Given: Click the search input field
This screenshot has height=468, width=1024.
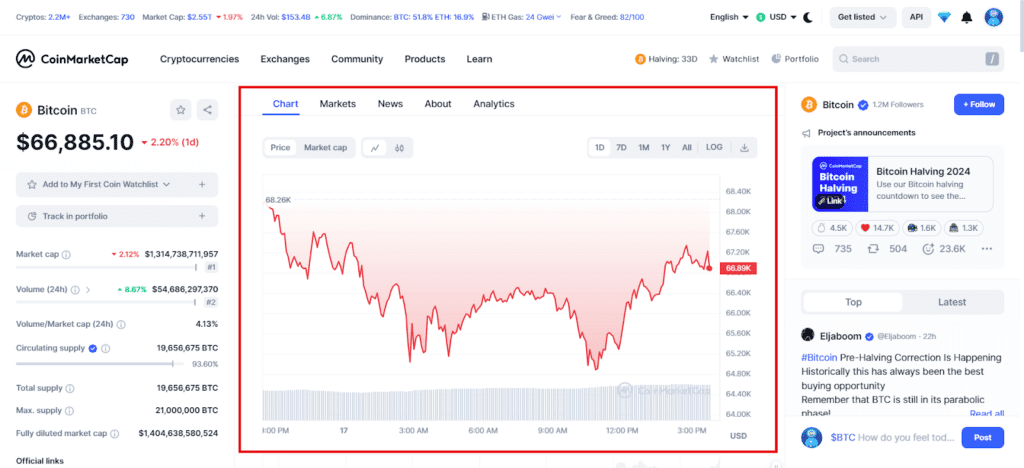Looking at the screenshot, I should [x=918, y=59].
